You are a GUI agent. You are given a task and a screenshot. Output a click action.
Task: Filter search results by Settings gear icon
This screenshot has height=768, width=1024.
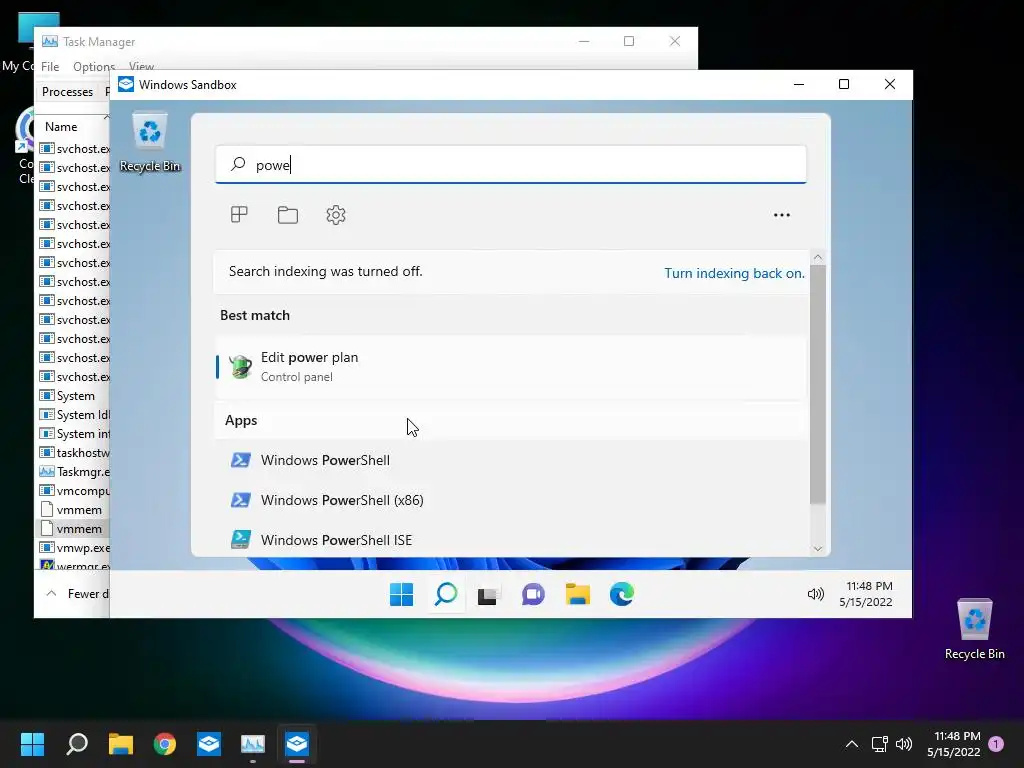336,215
